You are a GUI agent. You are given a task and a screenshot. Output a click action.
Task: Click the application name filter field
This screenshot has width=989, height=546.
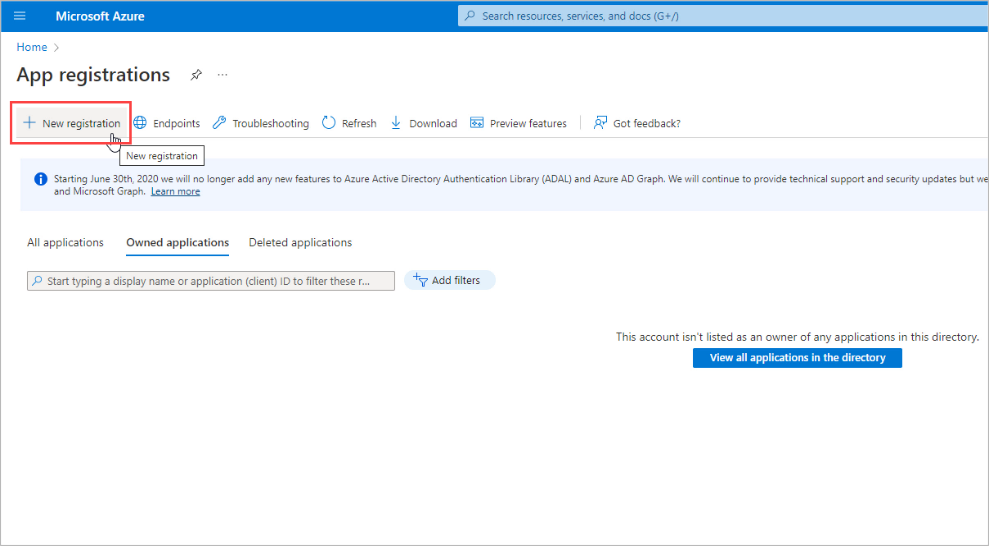coord(211,281)
